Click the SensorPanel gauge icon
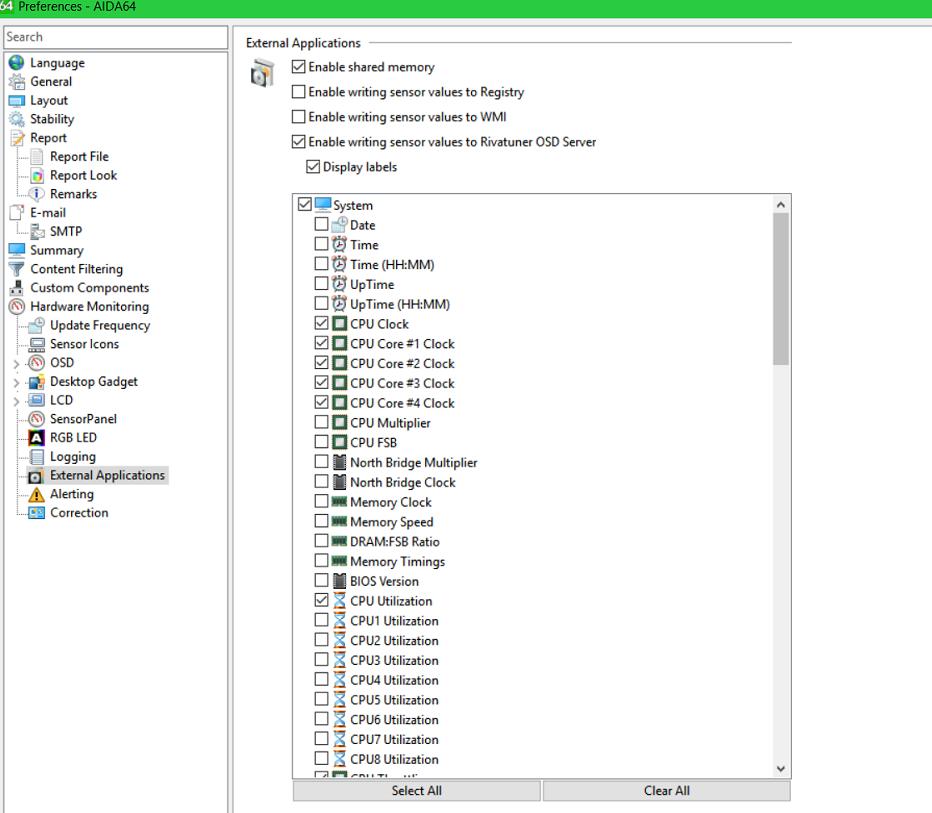The height and width of the screenshot is (813, 932). [37, 419]
